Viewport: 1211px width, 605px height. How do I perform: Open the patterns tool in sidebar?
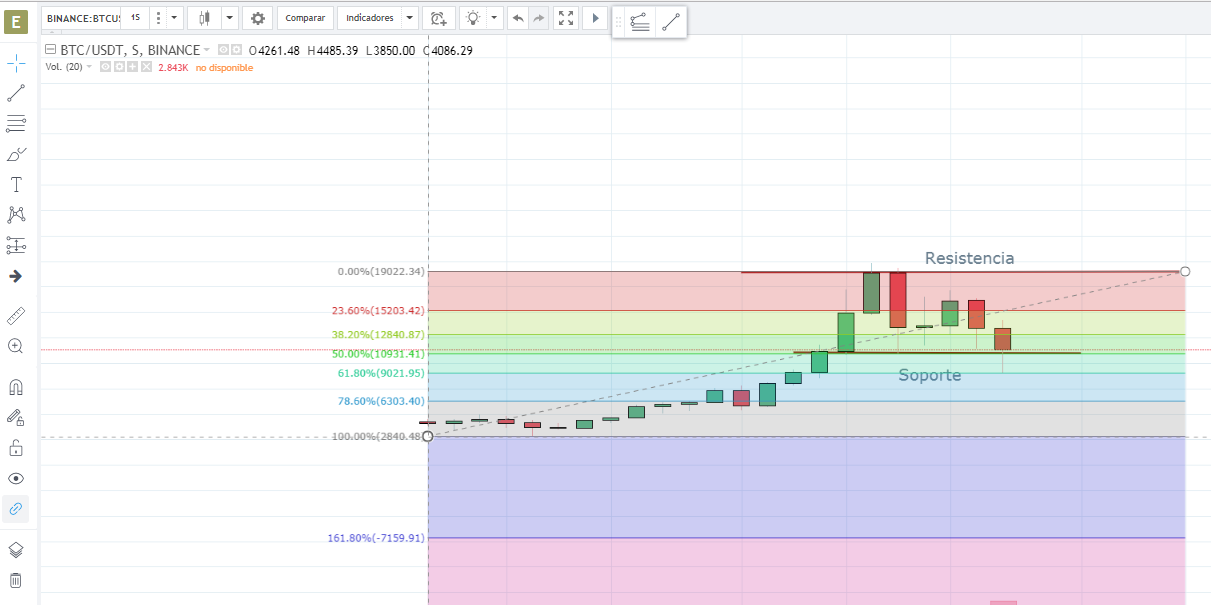click(x=16, y=214)
